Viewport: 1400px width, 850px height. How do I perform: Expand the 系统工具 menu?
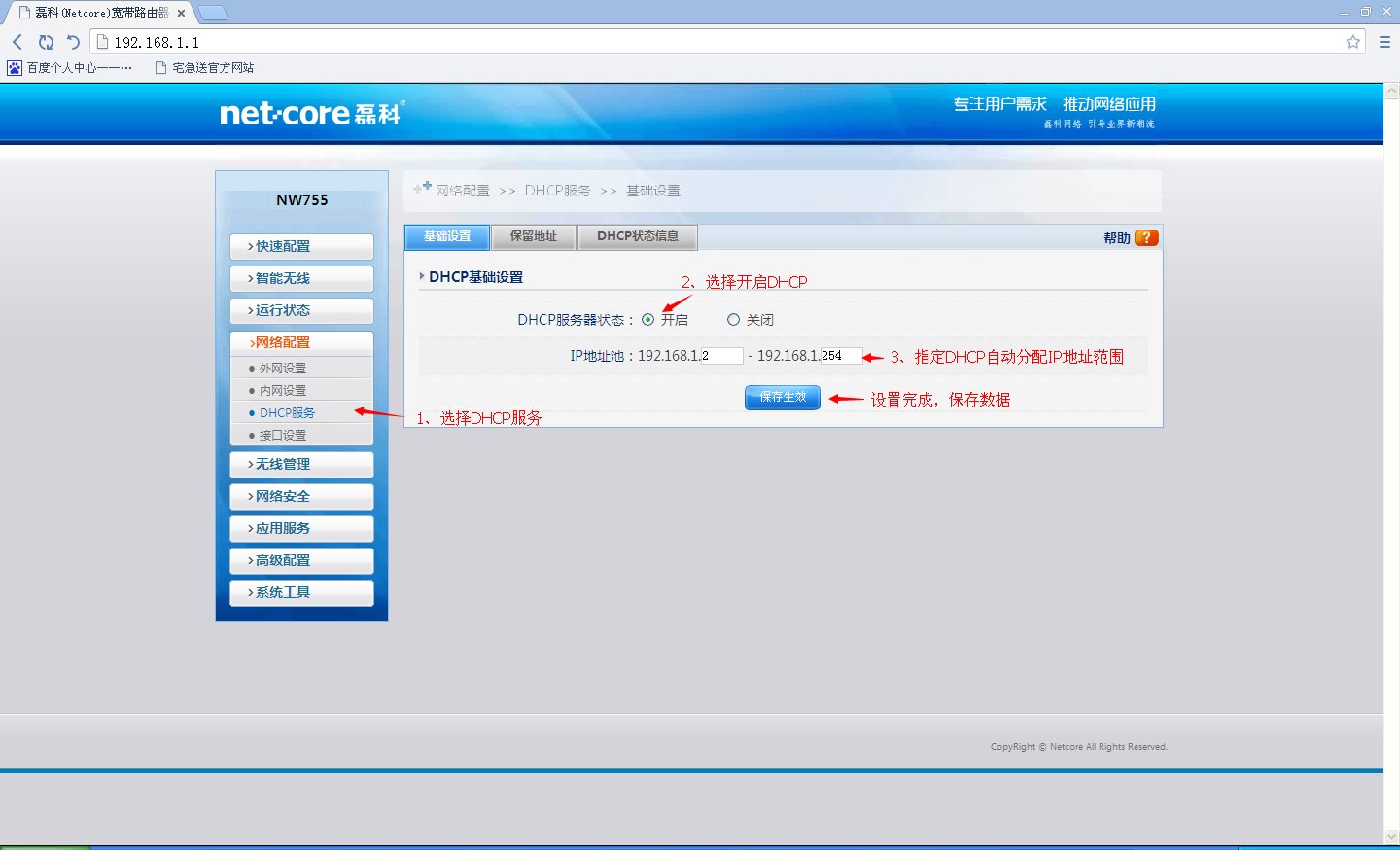coord(301,592)
